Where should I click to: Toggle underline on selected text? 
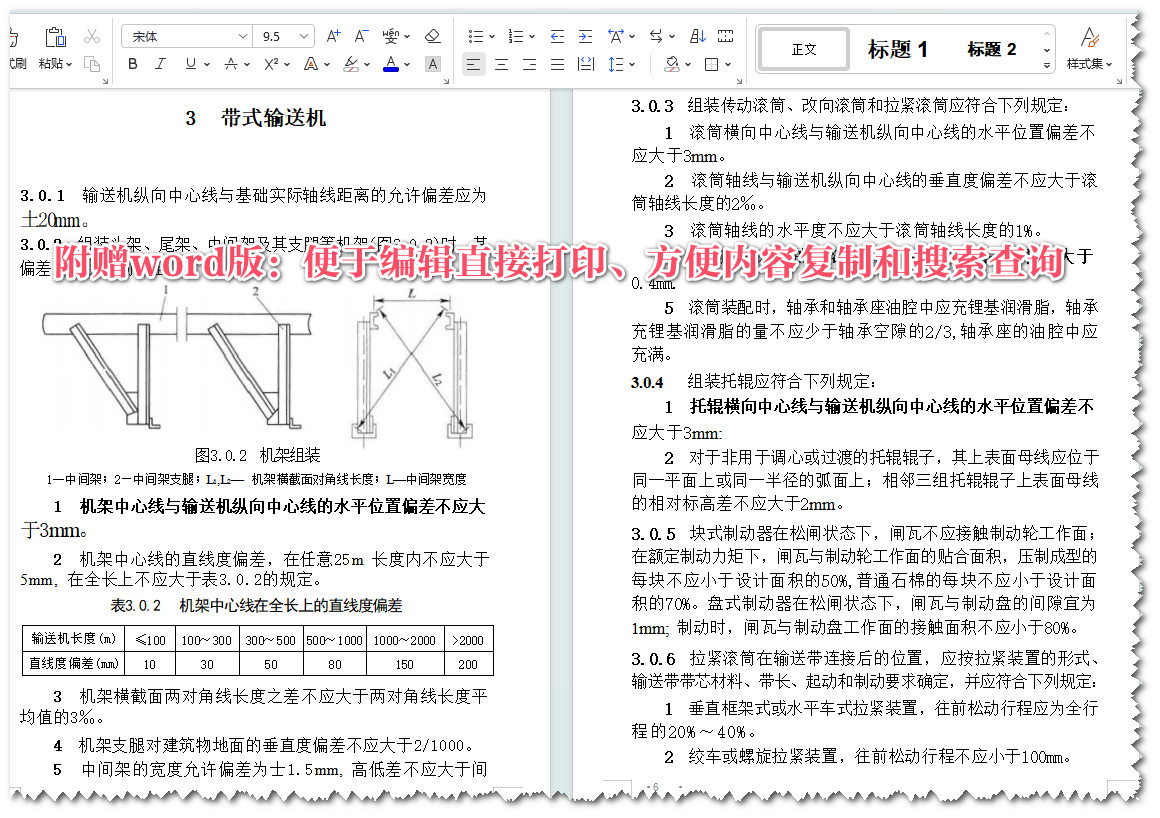click(190, 63)
